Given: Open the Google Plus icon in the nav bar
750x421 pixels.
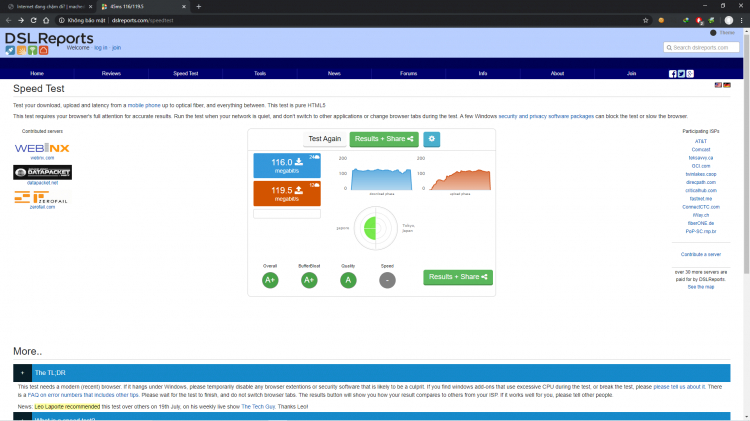Looking at the screenshot, I should pyautogui.click(x=690, y=74).
